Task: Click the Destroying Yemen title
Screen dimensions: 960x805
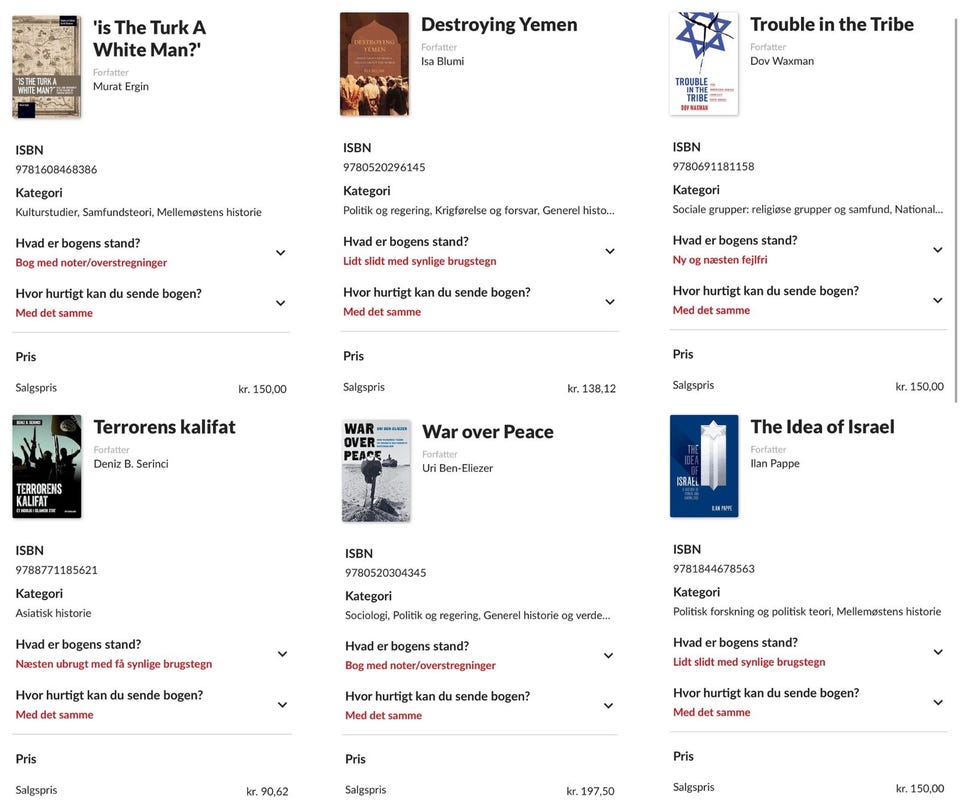Action: [x=498, y=25]
